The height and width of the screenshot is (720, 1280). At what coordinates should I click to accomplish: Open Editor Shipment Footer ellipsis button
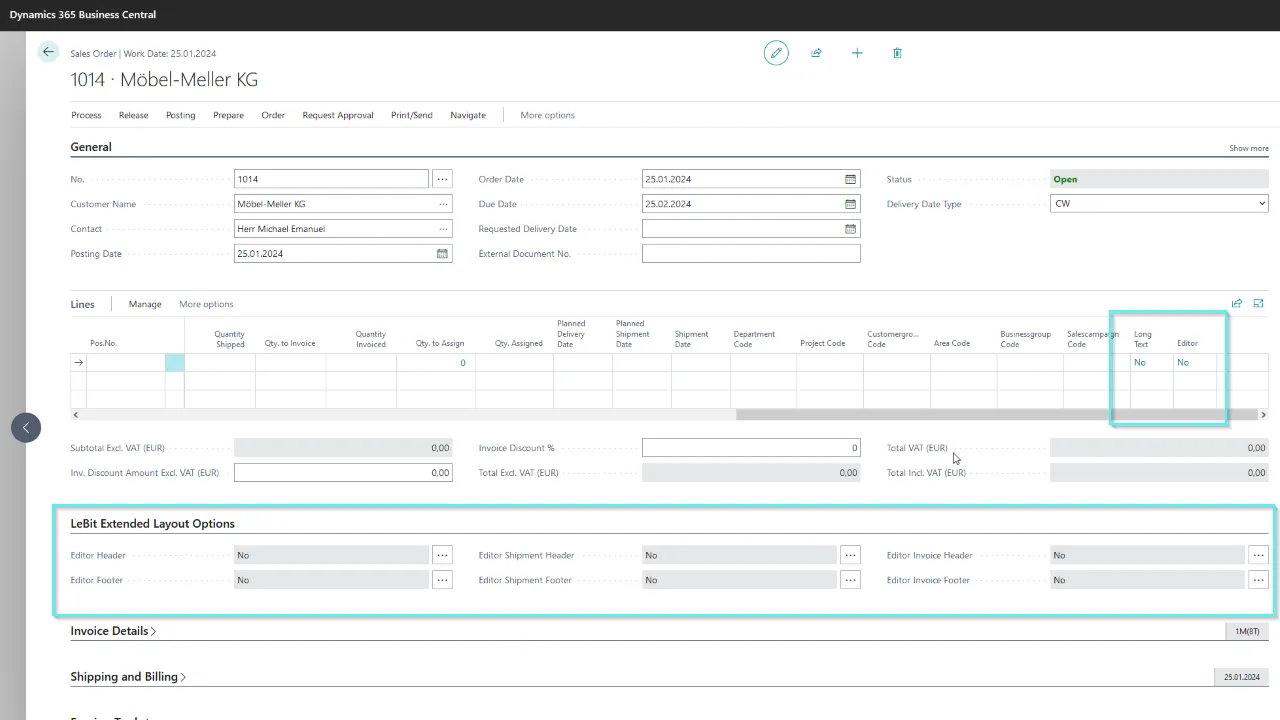point(850,580)
